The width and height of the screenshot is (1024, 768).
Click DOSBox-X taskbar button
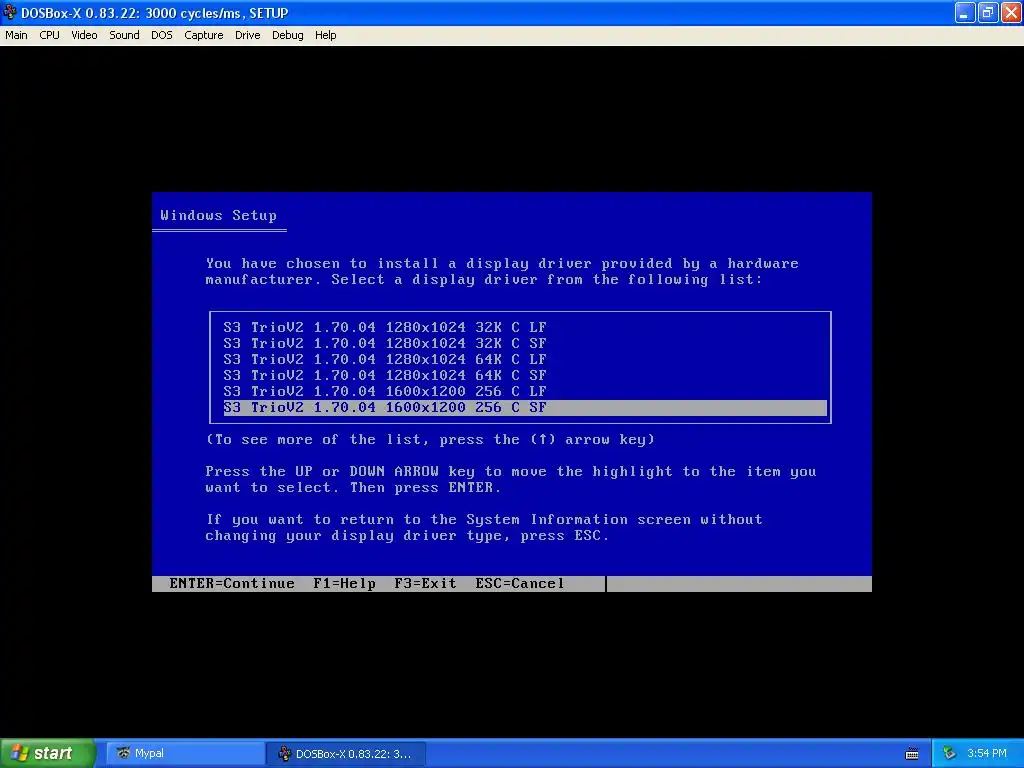(346, 754)
